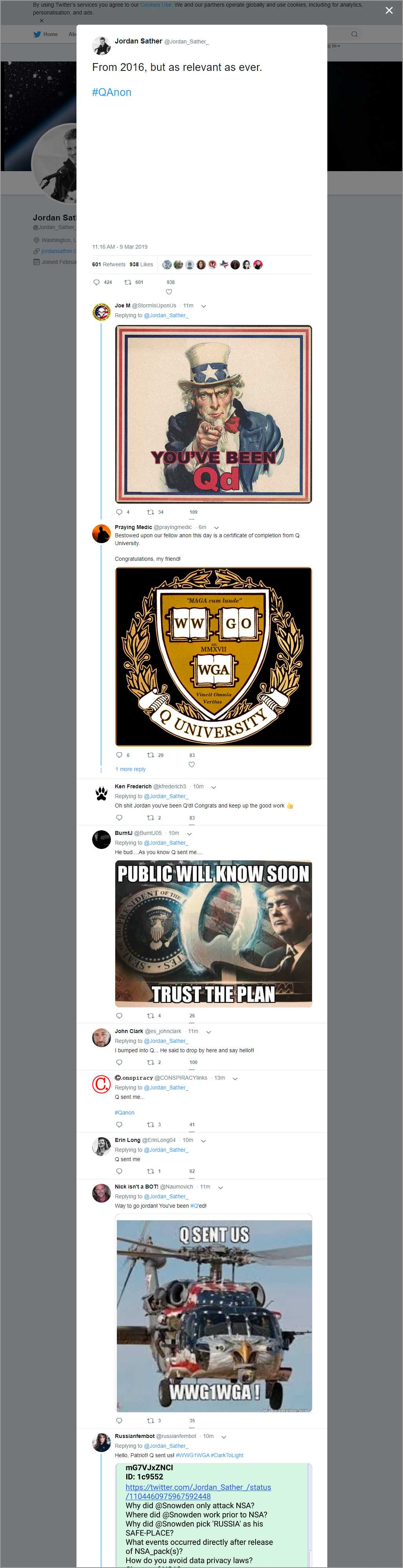
Task: Click the reply icon under main tweet
Action: pyautogui.click(x=96, y=282)
